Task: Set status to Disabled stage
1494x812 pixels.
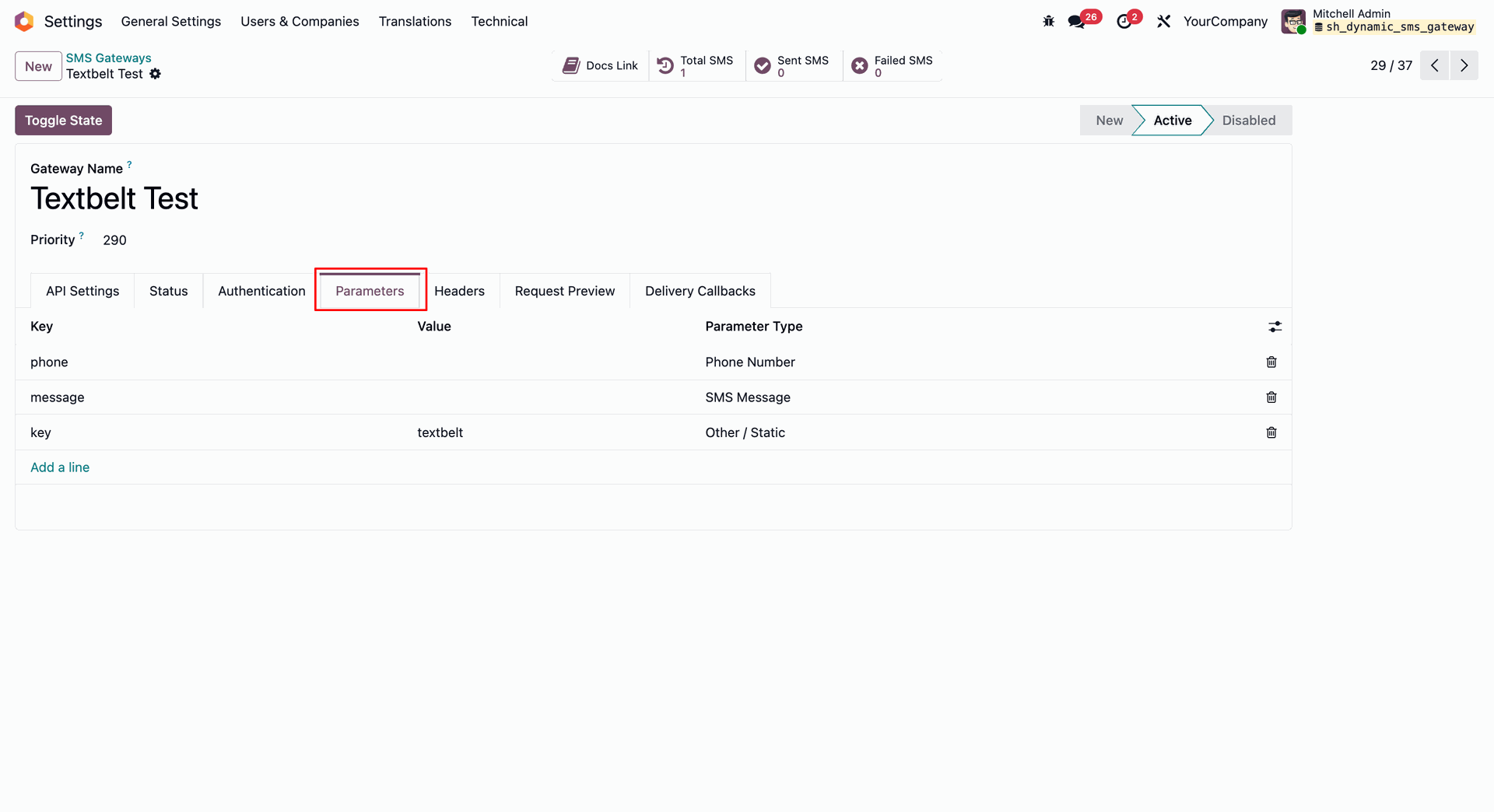Action: coord(1248,121)
